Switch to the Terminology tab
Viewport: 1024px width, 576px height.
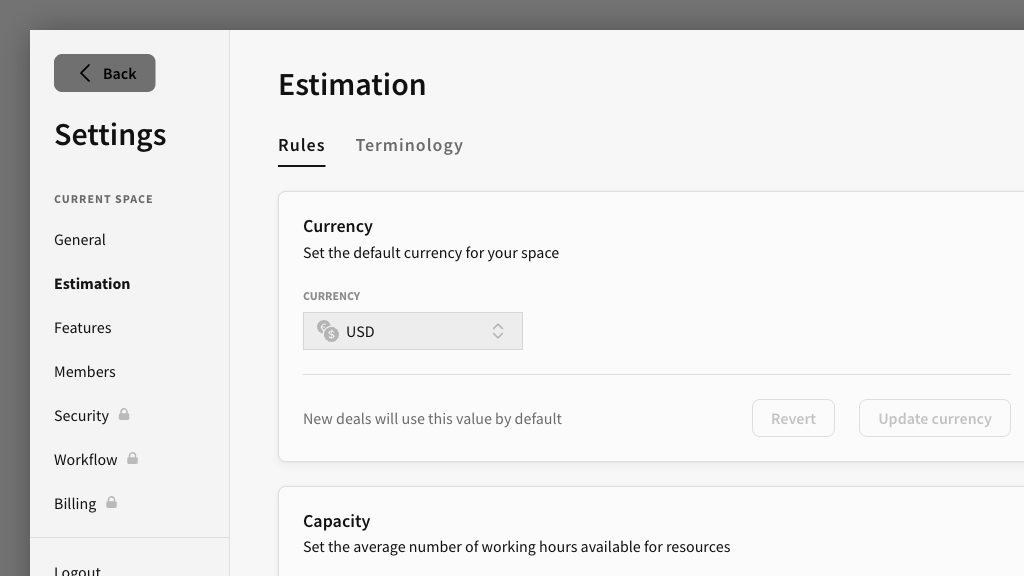[409, 145]
